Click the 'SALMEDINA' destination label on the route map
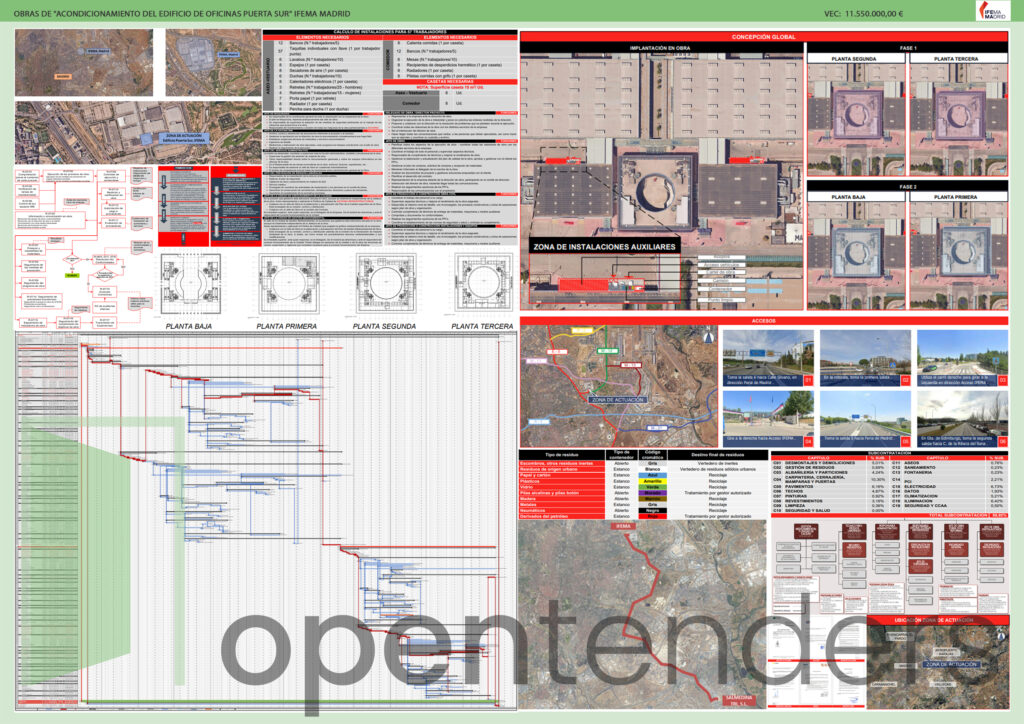Image resolution: width=1024 pixels, height=724 pixels. click(x=741, y=700)
